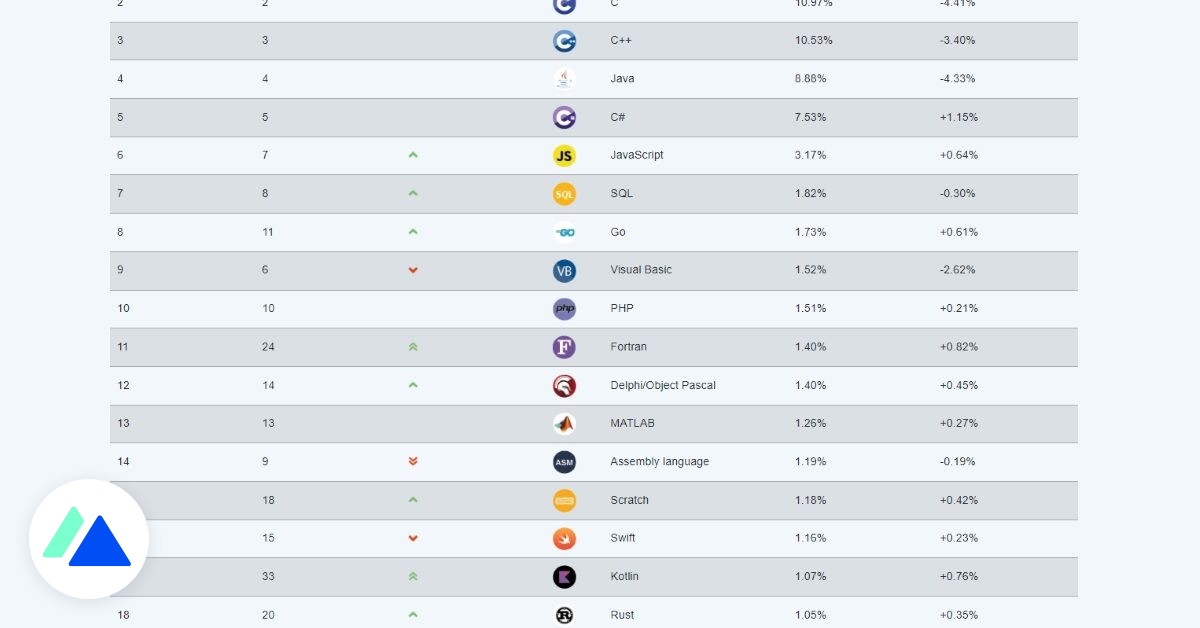The height and width of the screenshot is (628, 1200).
Task: Click the round blue-green logo badge
Action: click(x=89, y=539)
